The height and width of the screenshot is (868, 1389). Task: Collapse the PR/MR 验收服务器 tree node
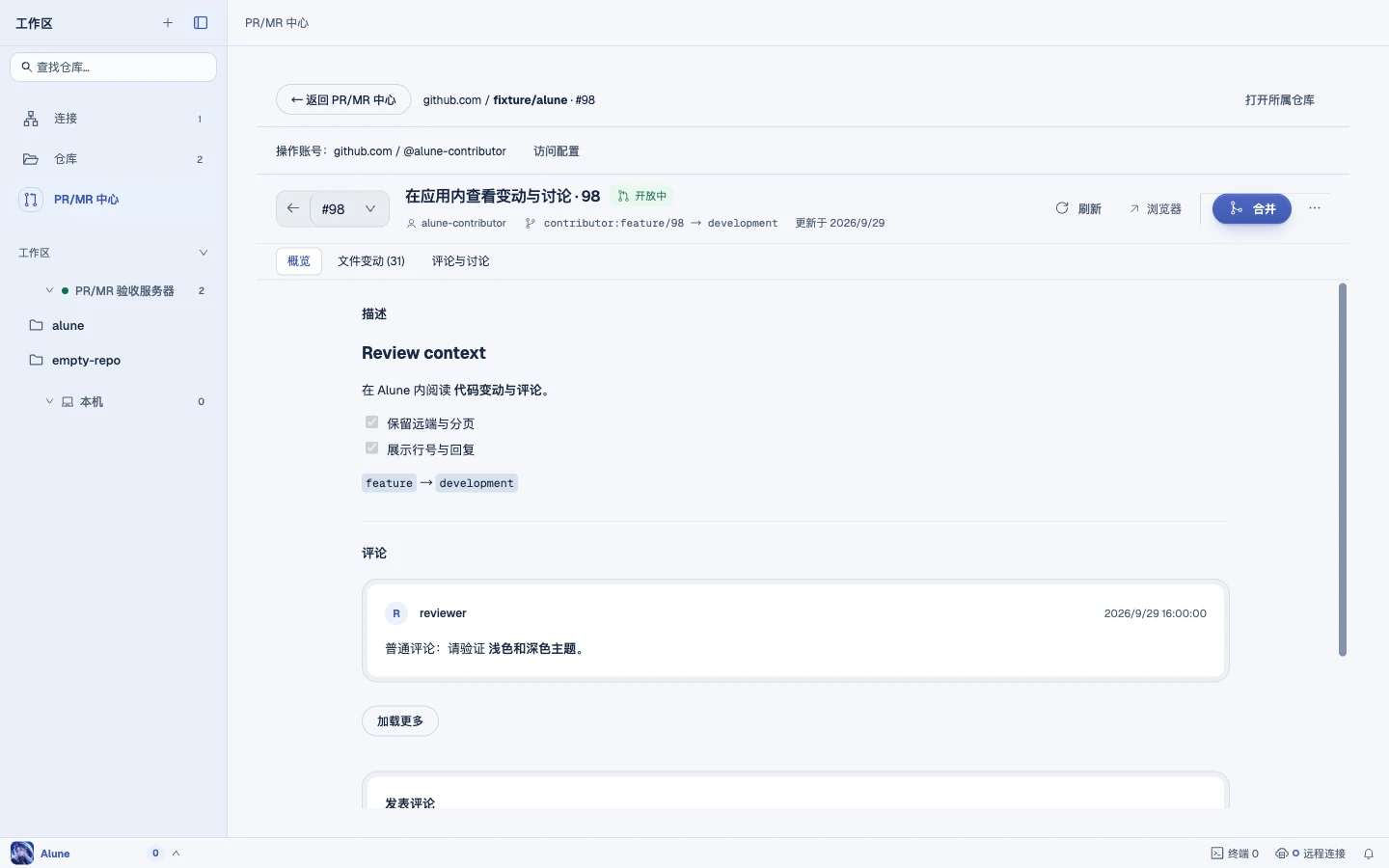49,290
